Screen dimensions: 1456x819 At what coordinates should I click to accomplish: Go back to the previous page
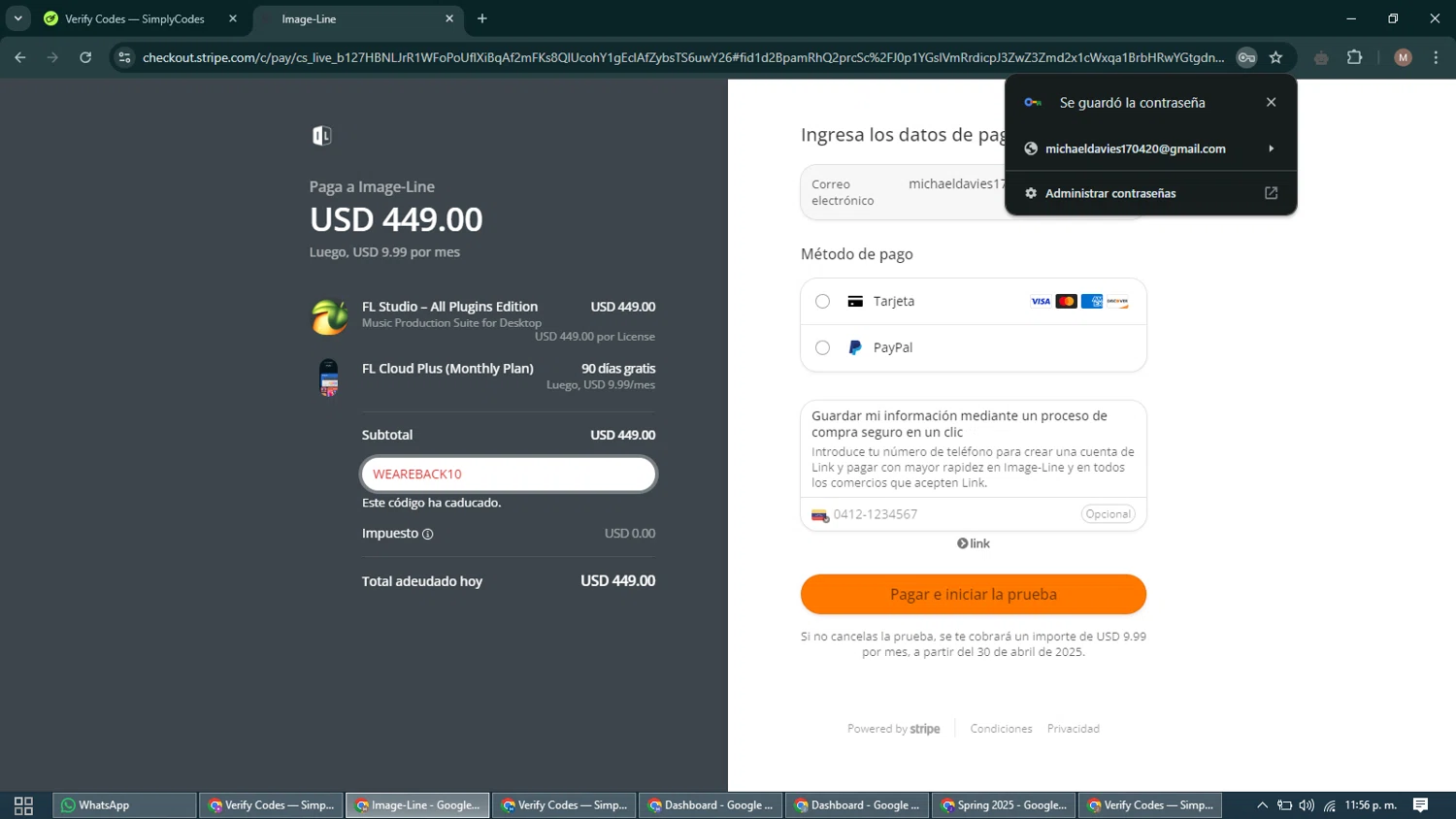pyautogui.click(x=20, y=57)
